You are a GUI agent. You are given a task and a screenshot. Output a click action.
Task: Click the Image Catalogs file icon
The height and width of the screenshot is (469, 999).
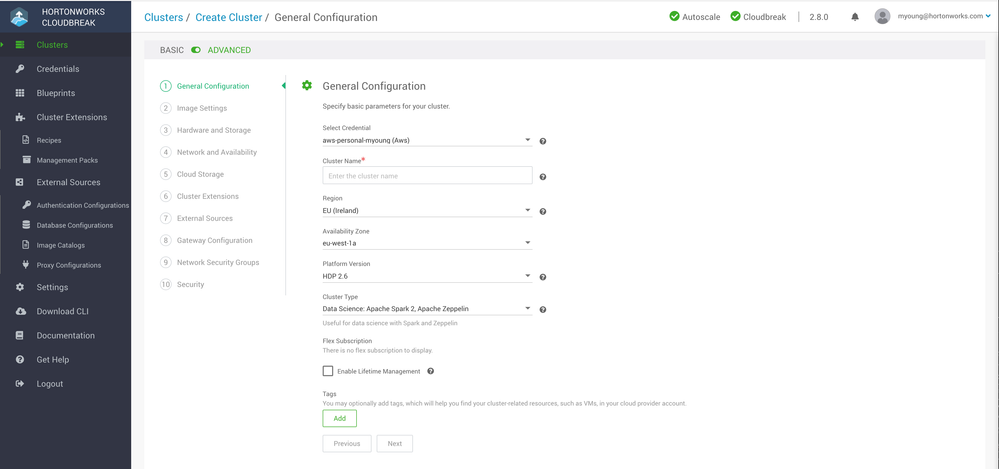click(26, 245)
